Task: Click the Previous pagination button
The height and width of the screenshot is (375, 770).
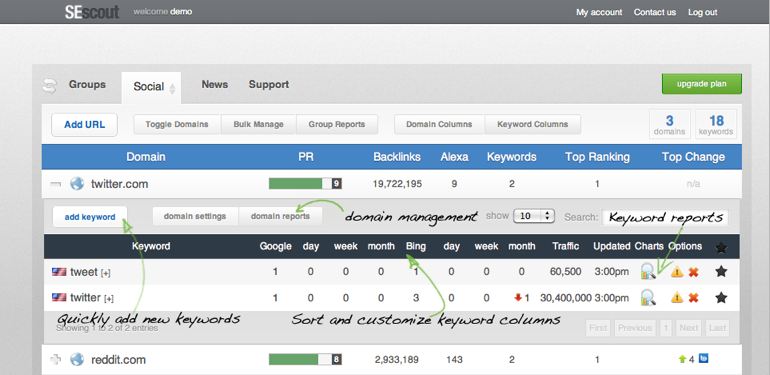Action: 635,328
